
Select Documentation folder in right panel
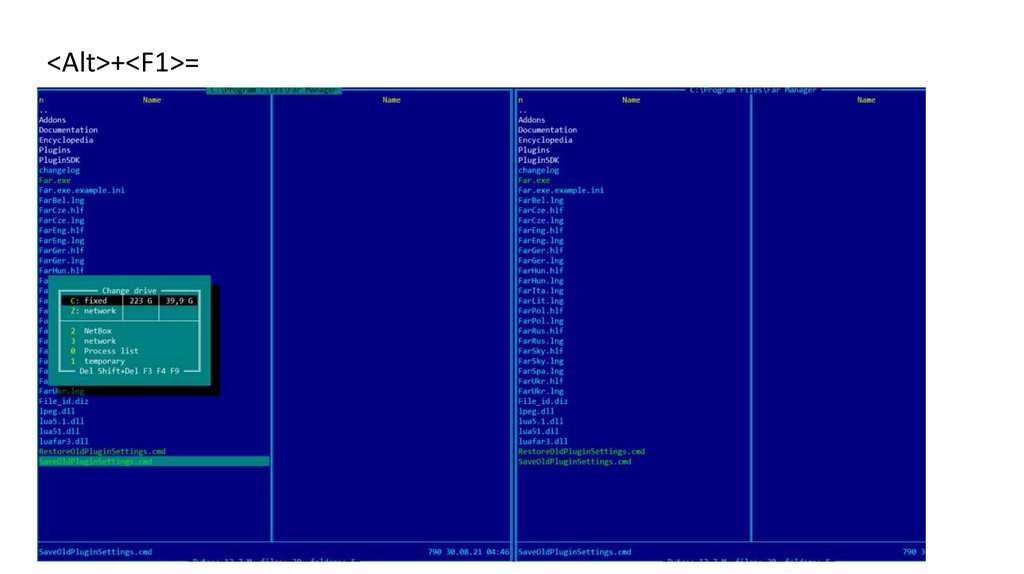click(x=547, y=130)
